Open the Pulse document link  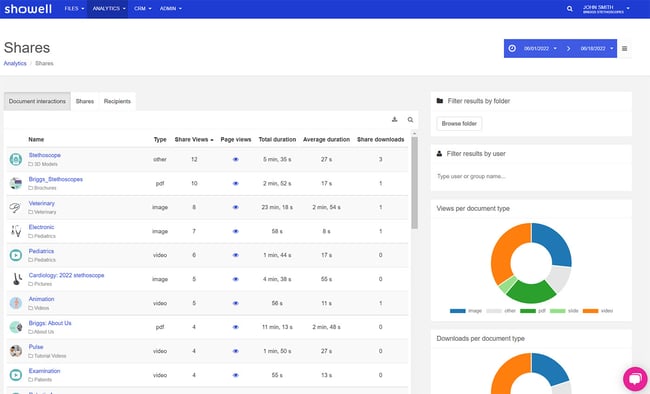[36, 347]
